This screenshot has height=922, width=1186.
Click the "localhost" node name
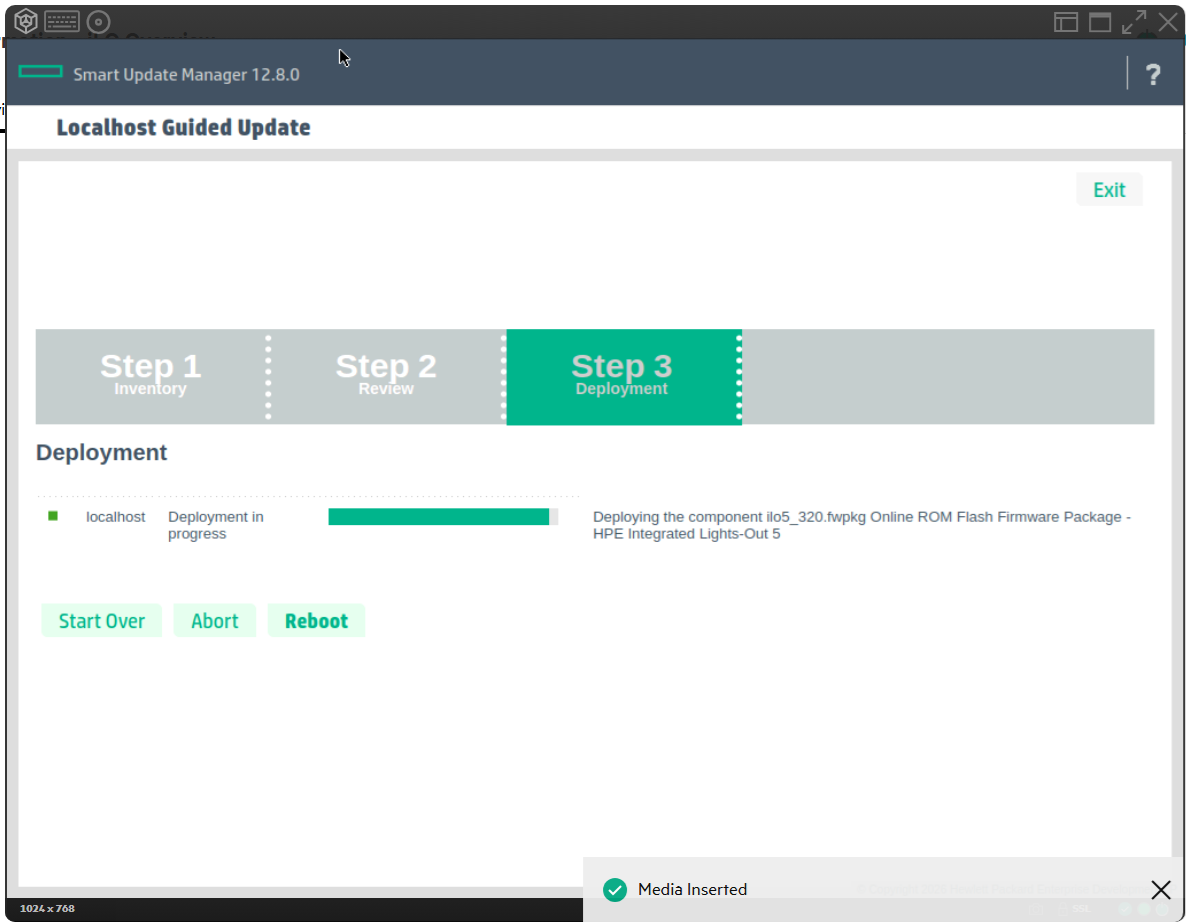pos(116,517)
